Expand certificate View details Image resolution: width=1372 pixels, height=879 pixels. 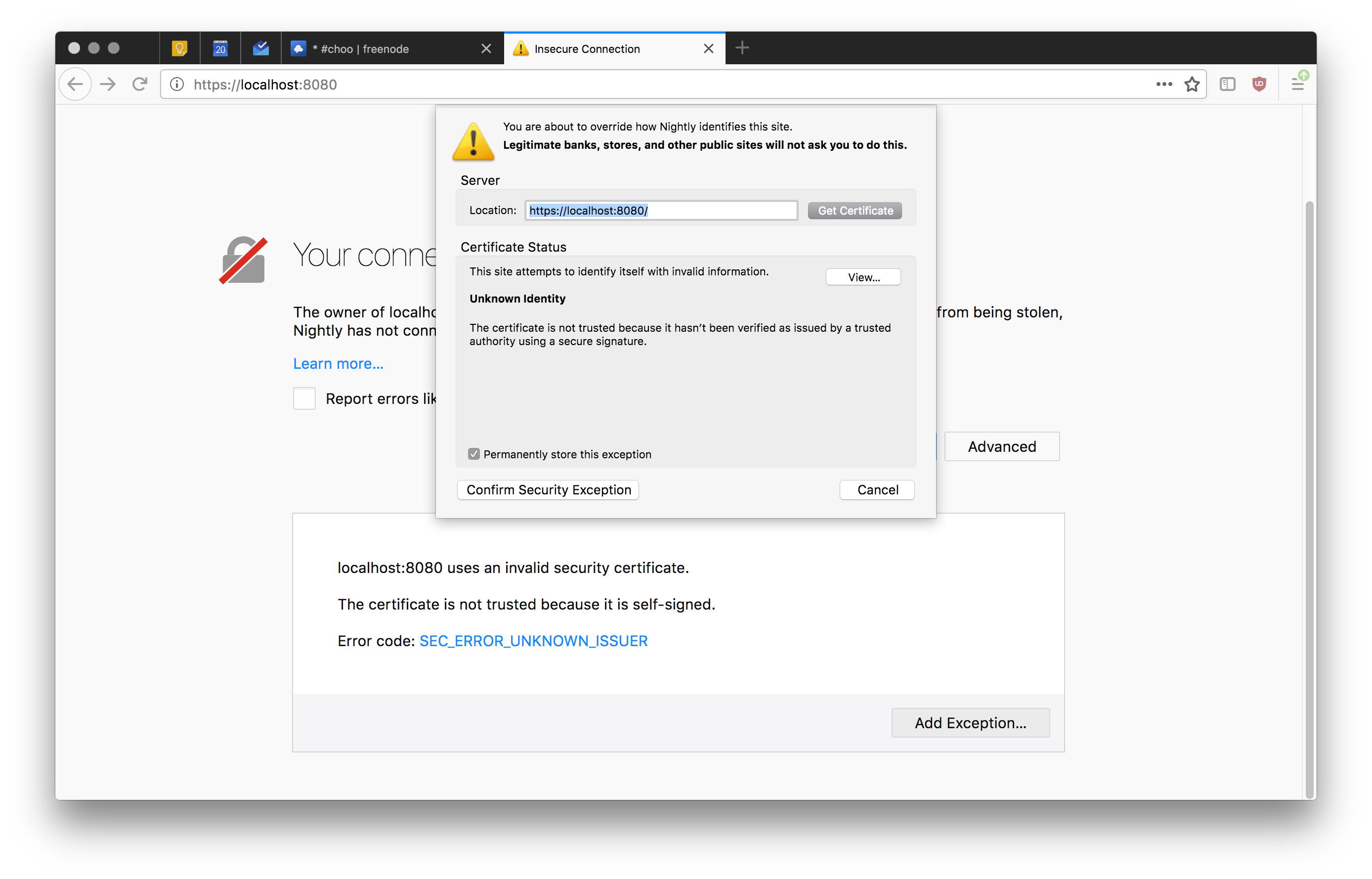pyautogui.click(x=863, y=277)
